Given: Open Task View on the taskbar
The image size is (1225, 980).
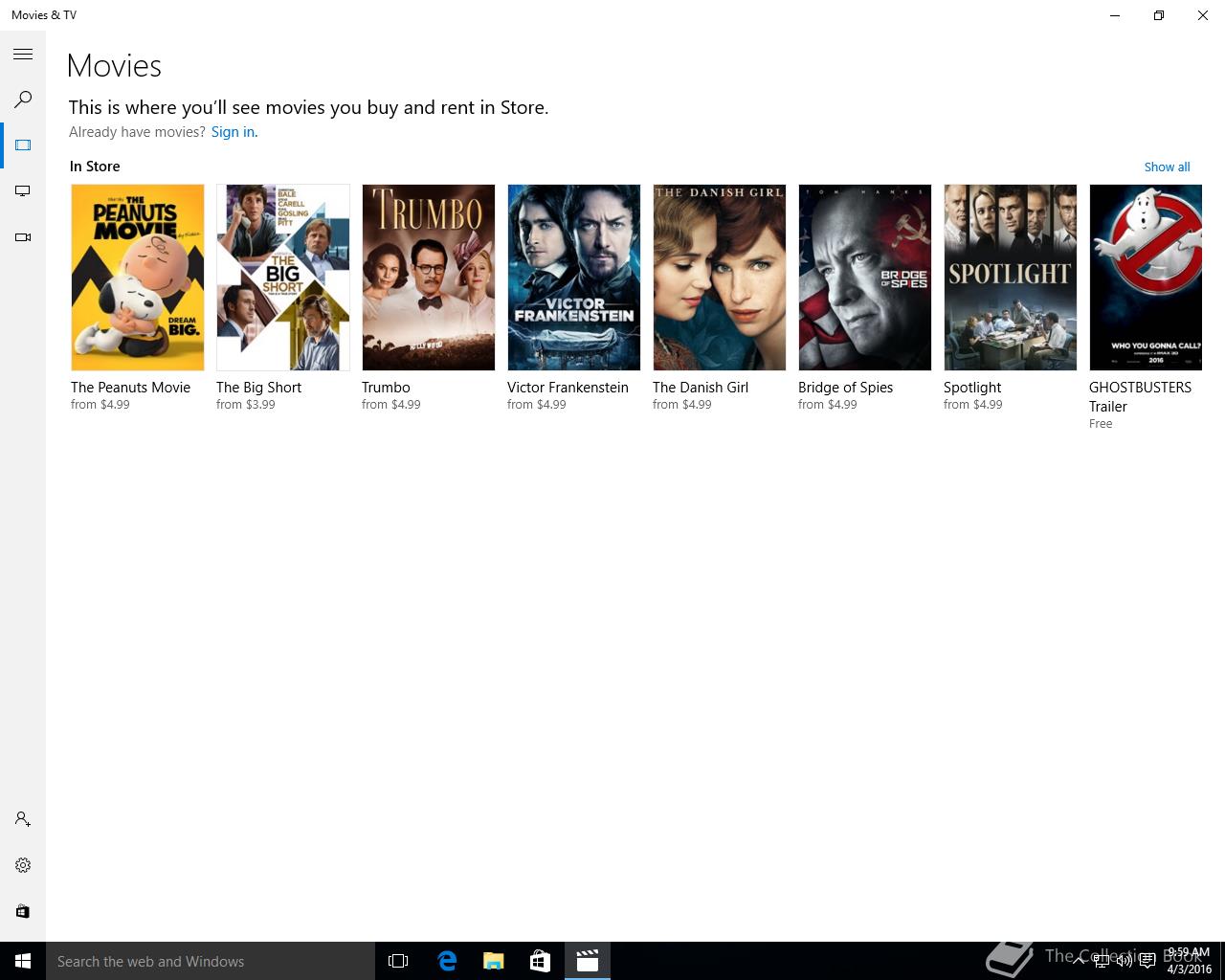Looking at the screenshot, I should 398,961.
